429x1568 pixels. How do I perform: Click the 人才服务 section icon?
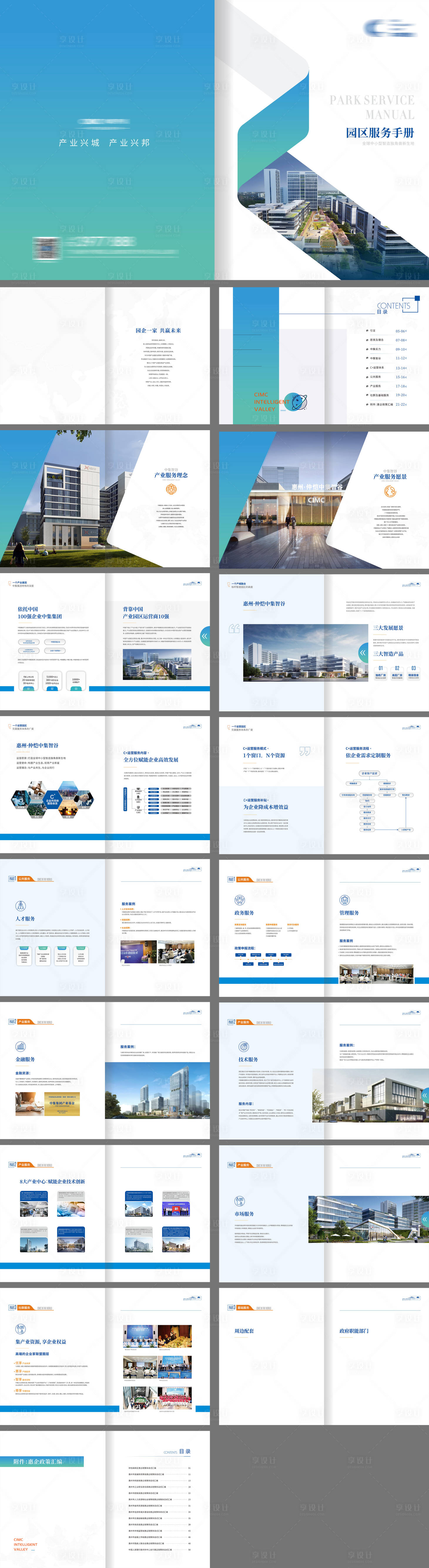tap(21, 906)
